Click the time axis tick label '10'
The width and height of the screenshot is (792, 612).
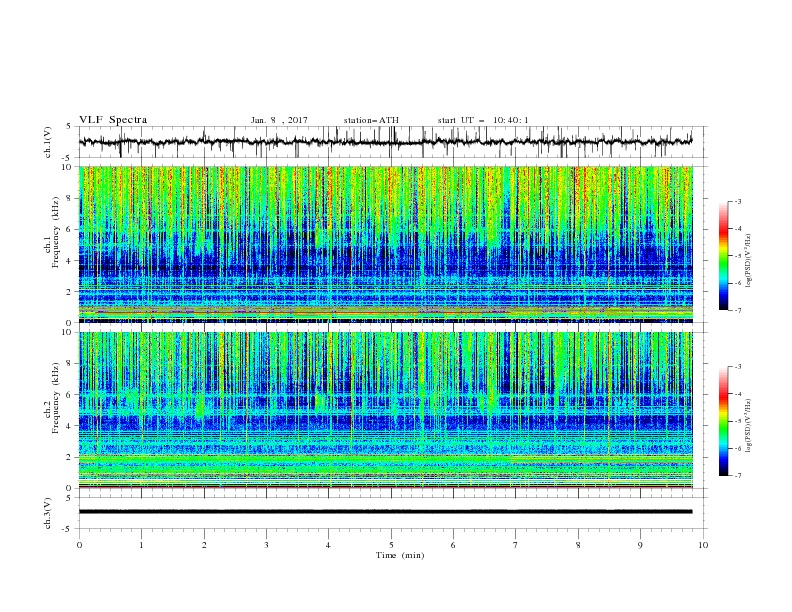pos(703,545)
